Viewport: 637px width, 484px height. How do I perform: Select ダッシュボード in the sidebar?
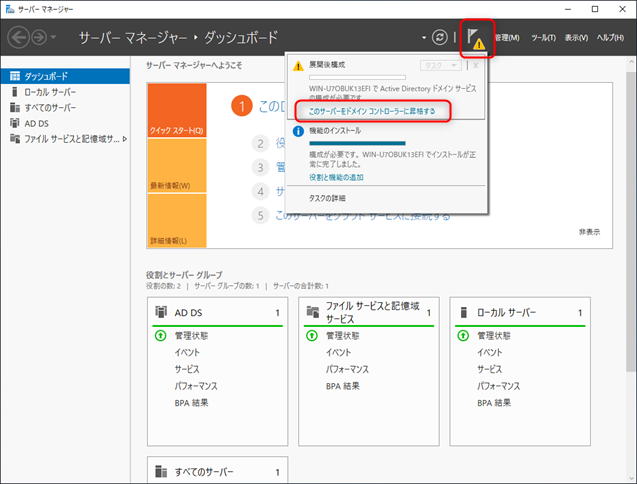point(65,76)
